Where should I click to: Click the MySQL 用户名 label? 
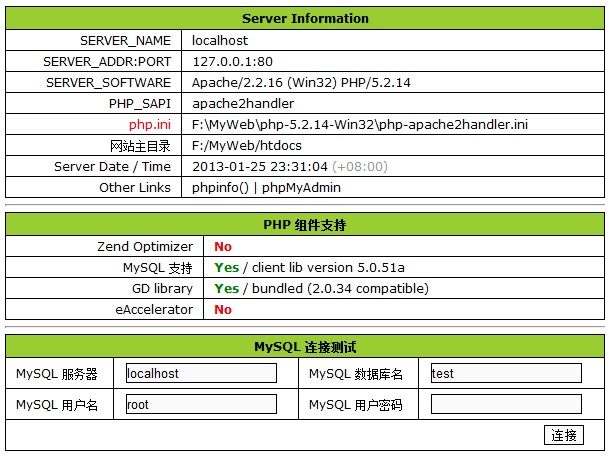click(57, 405)
